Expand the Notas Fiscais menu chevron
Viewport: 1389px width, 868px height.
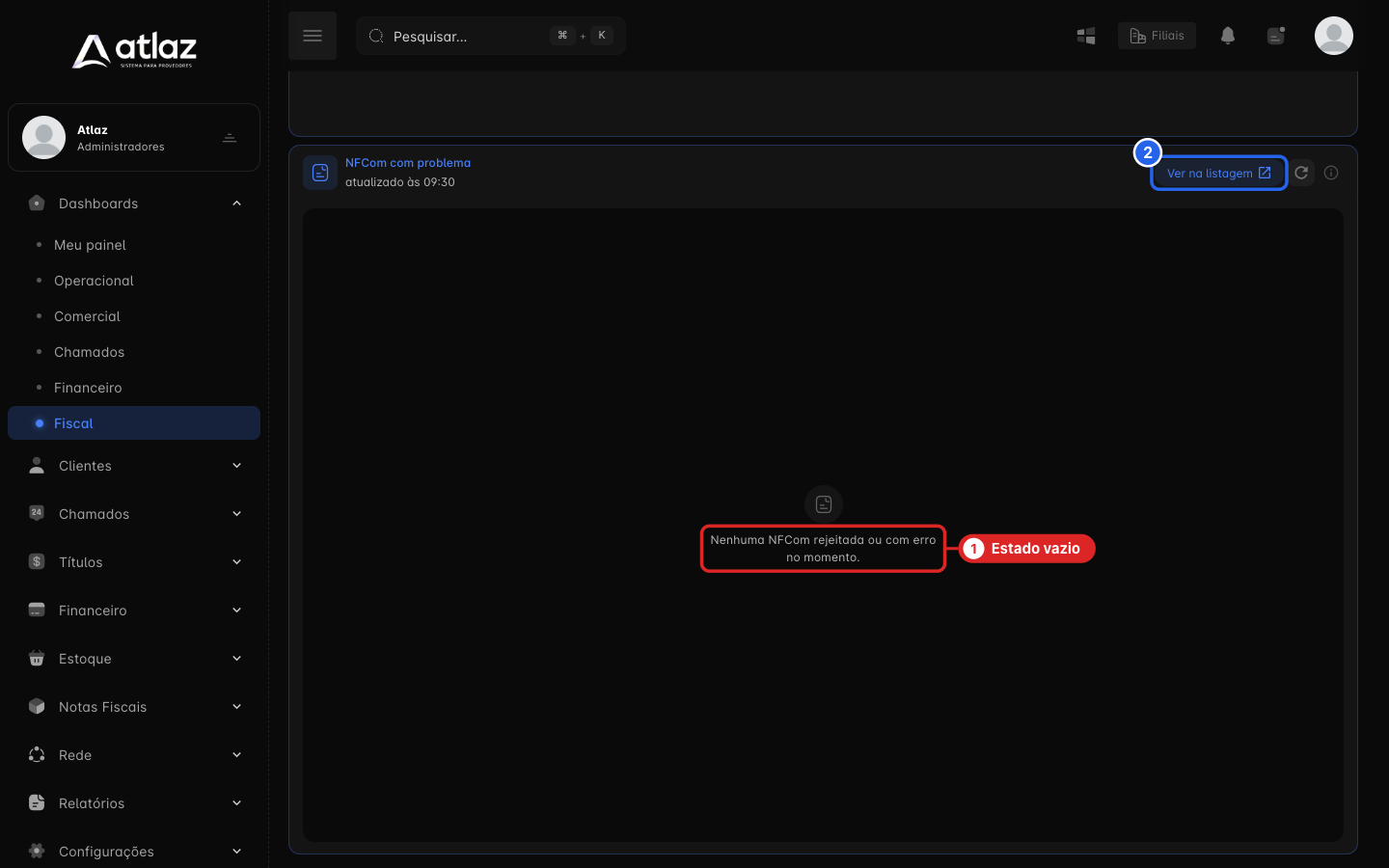[x=236, y=707]
